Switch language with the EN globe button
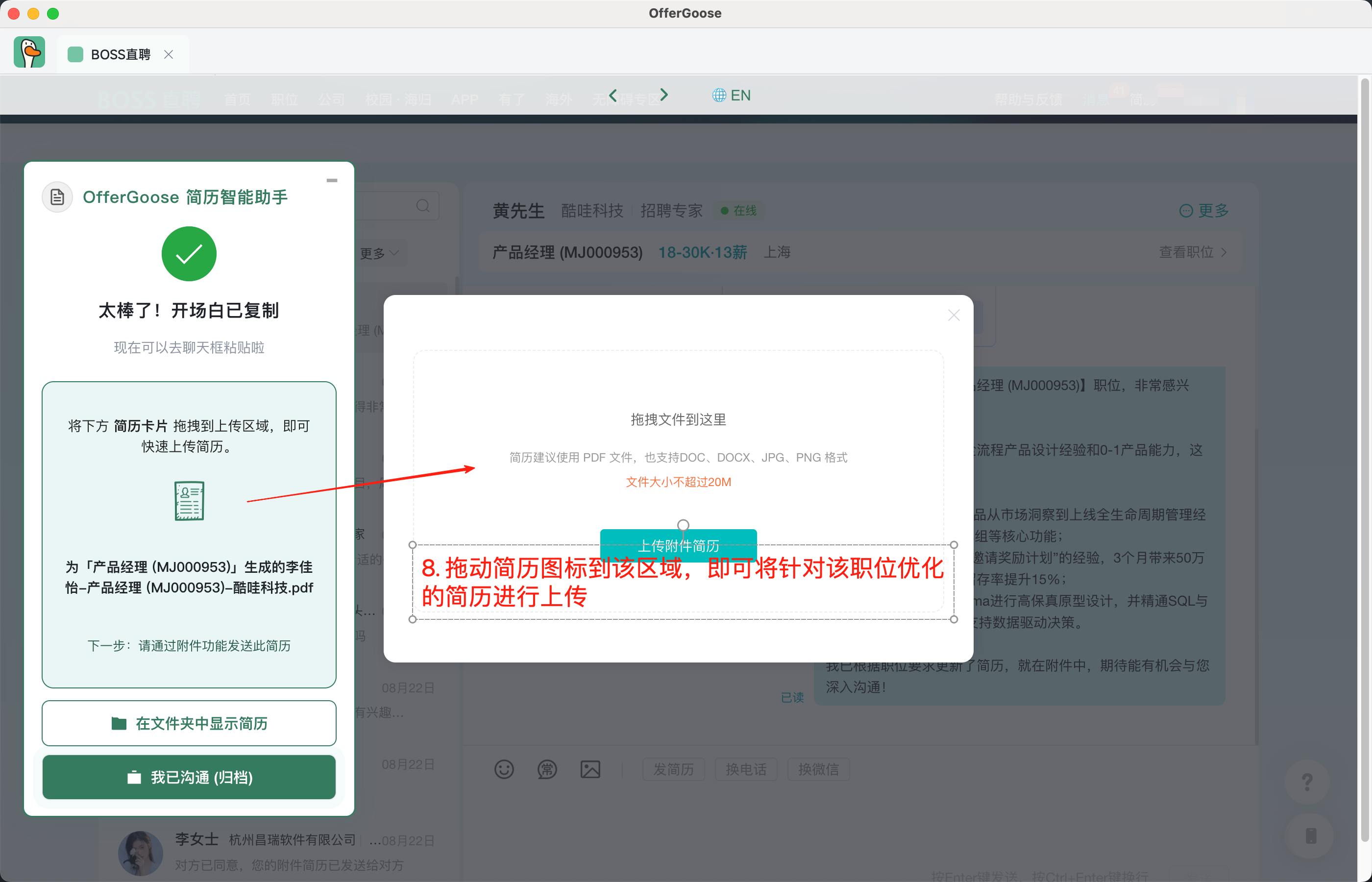 coord(731,95)
